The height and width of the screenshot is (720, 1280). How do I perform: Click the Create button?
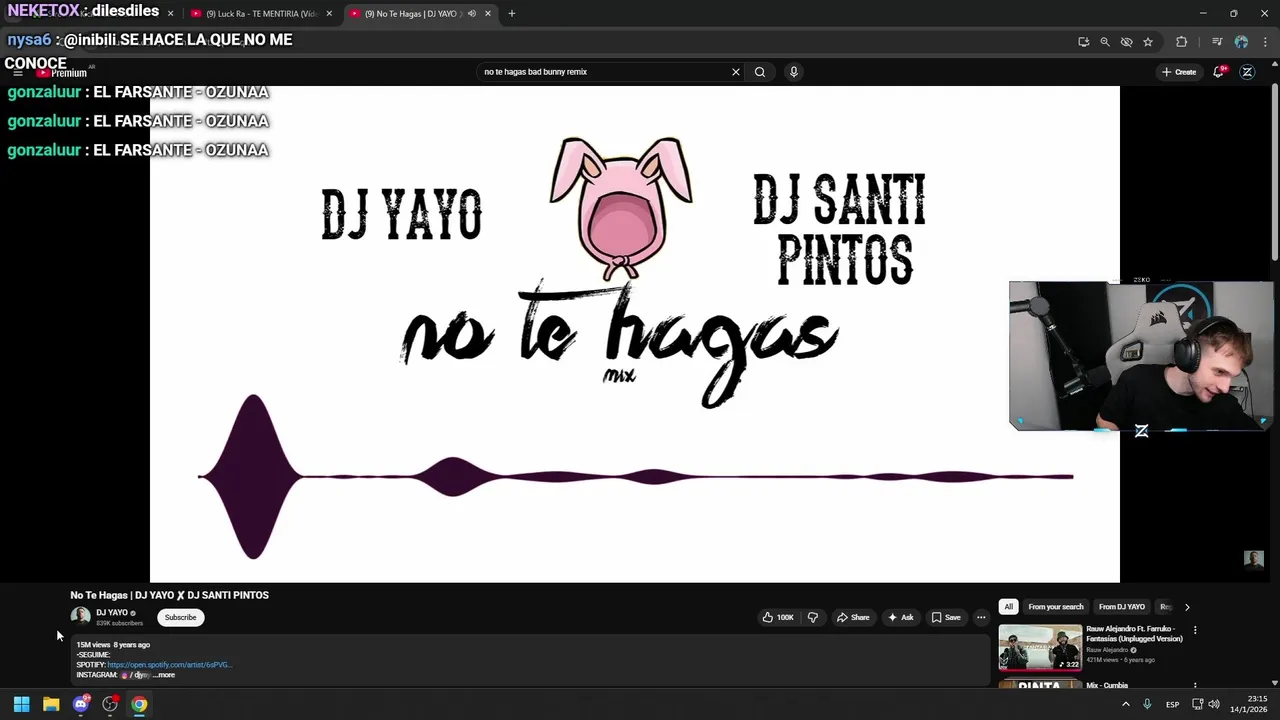point(1179,72)
